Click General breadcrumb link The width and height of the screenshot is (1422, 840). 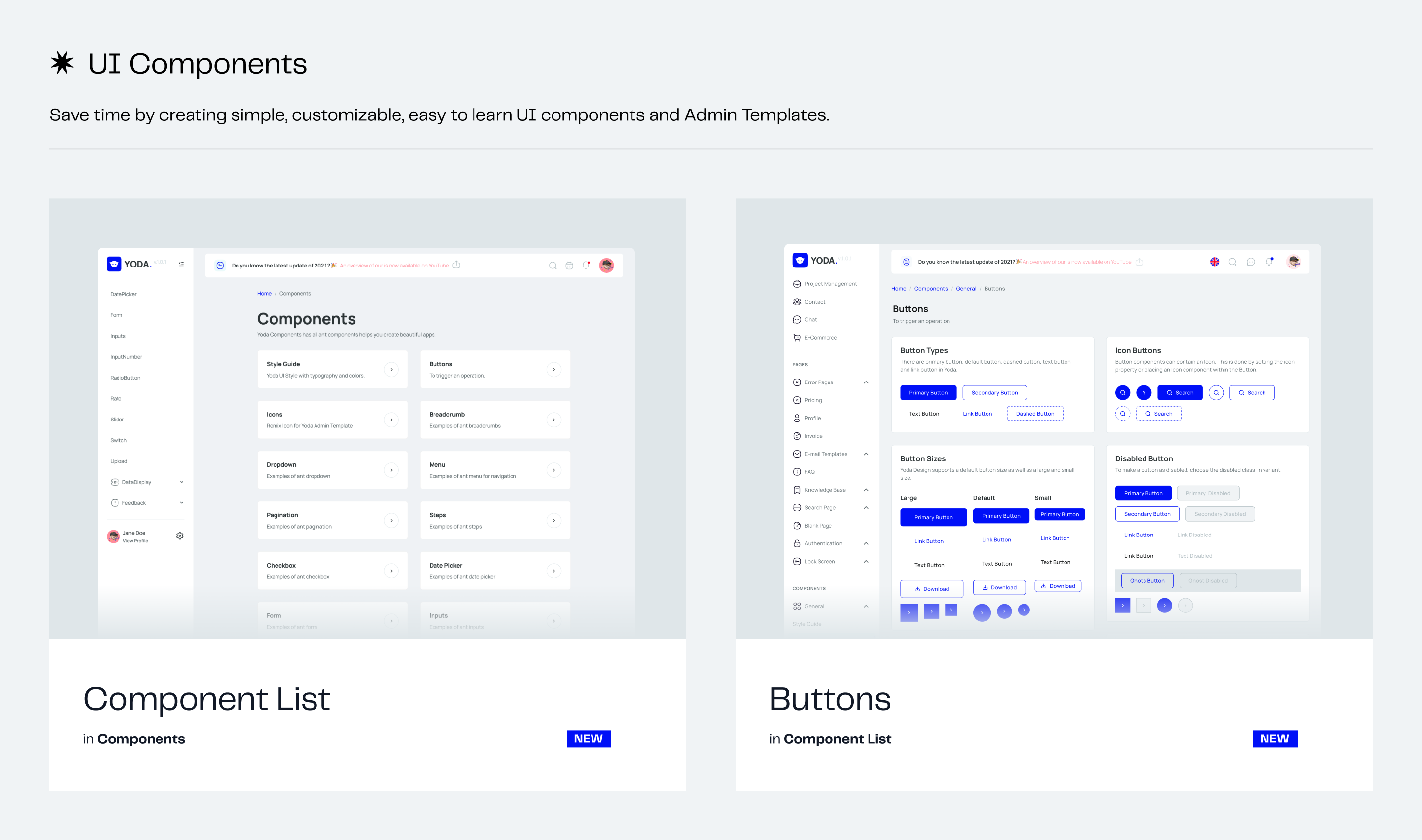(x=966, y=289)
